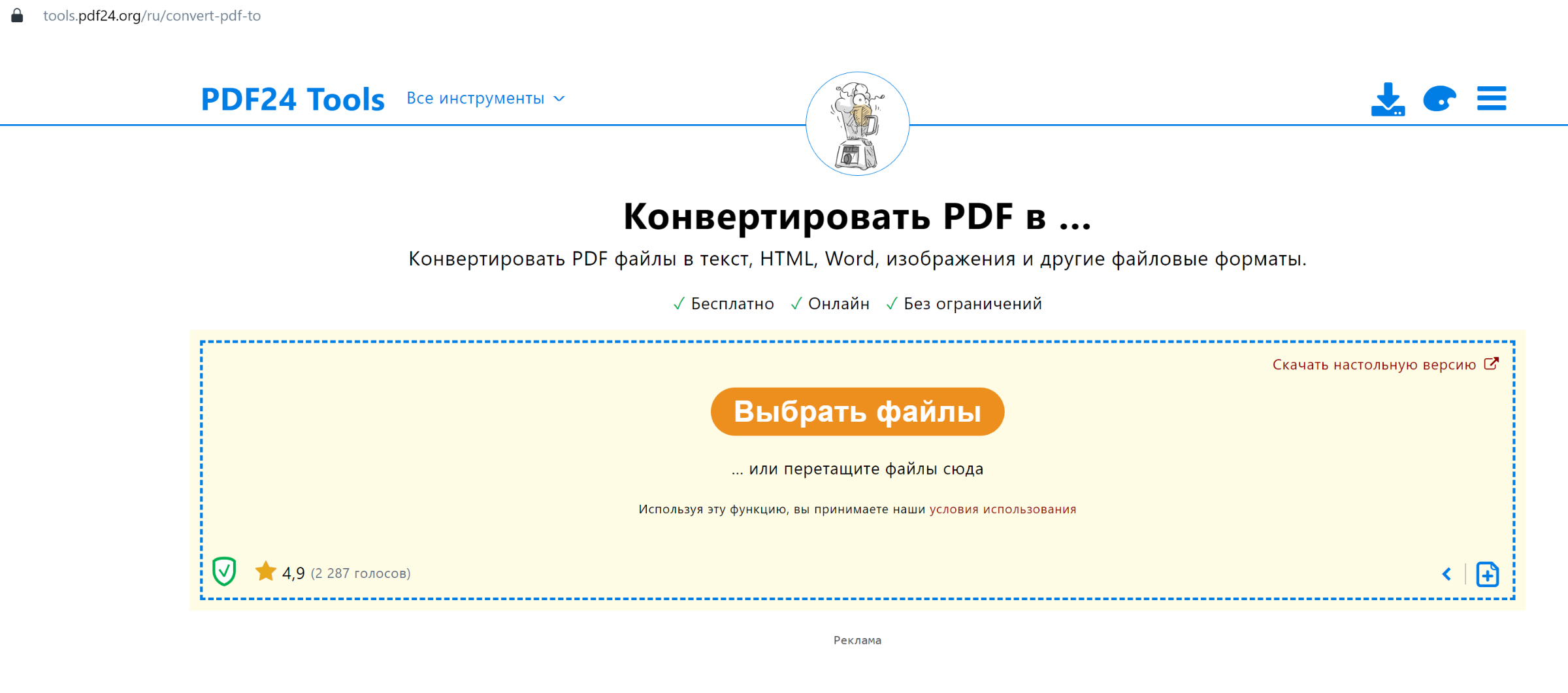Click the rating star icon
The image size is (1568, 693).
click(265, 571)
